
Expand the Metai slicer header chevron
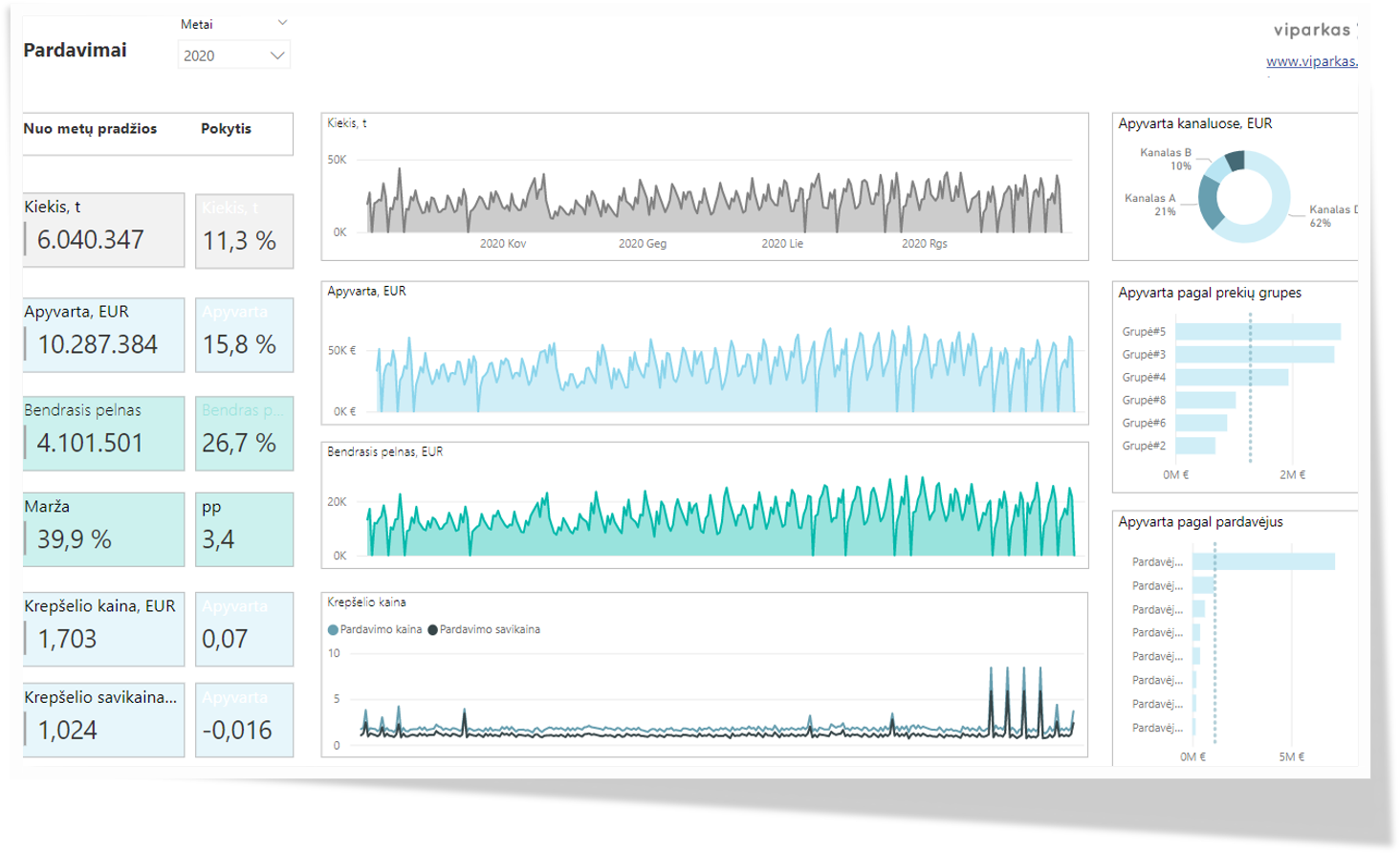[282, 23]
